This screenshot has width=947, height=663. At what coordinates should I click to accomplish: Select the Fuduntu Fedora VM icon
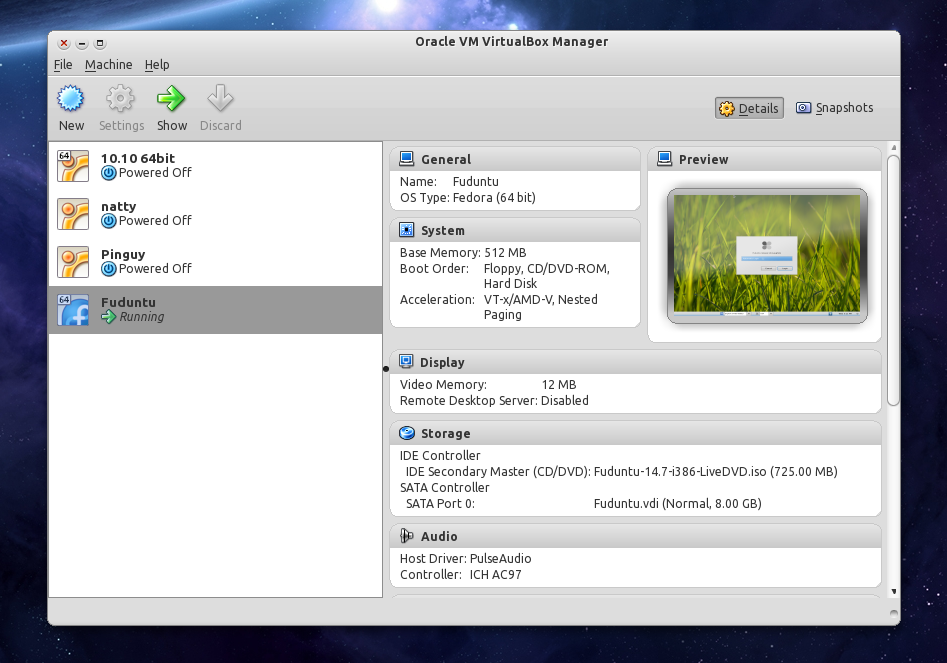pos(74,310)
